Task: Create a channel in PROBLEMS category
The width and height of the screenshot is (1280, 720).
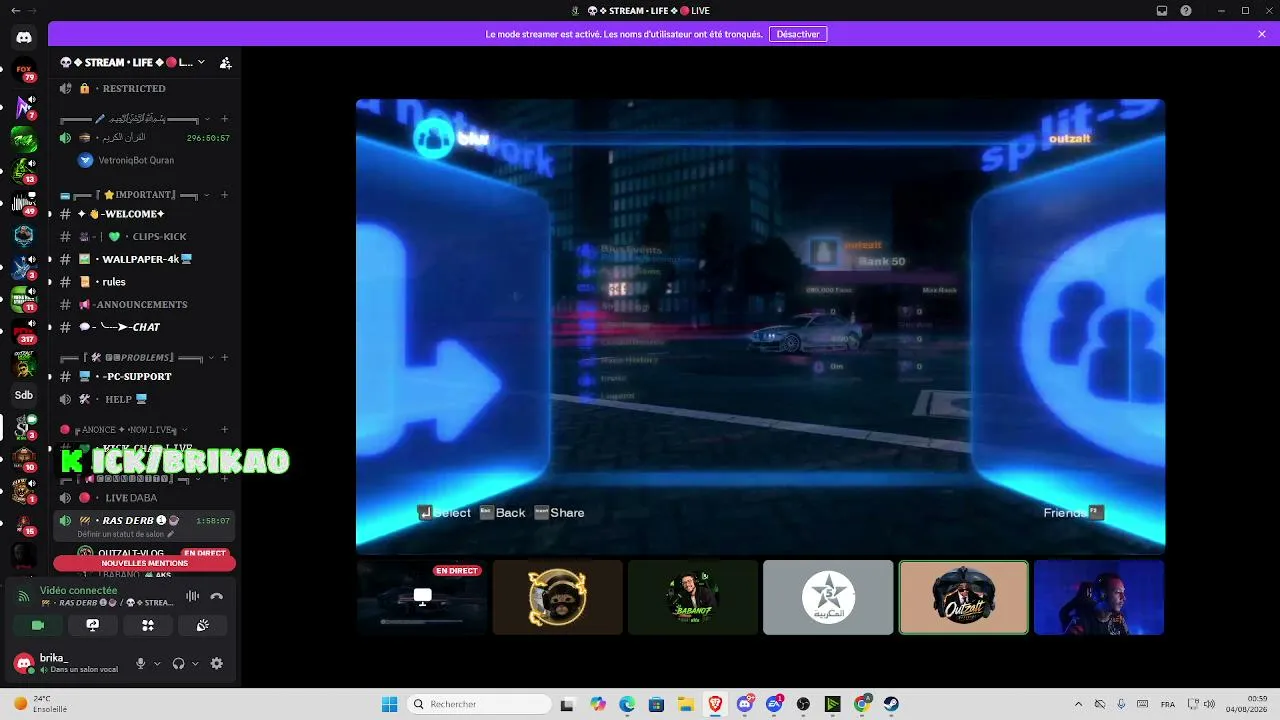Action: click(224, 357)
